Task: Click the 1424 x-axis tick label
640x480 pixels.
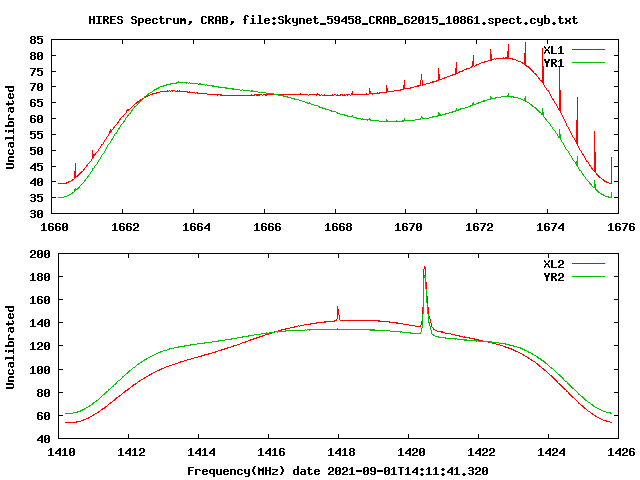Action: (551, 452)
